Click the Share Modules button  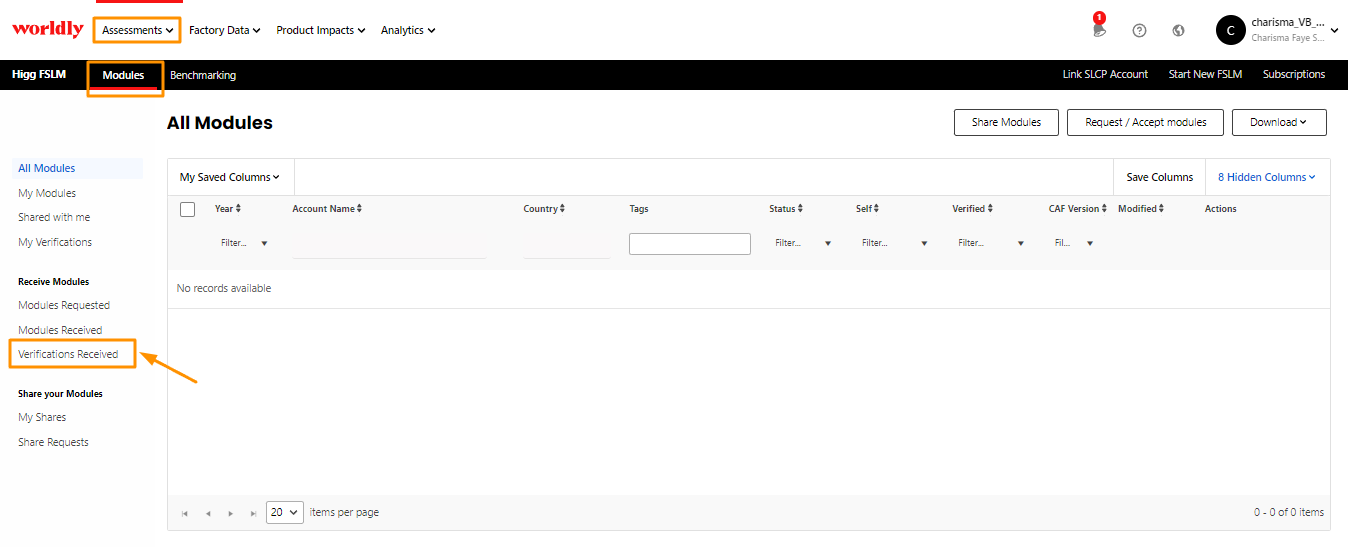(1006, 122)
